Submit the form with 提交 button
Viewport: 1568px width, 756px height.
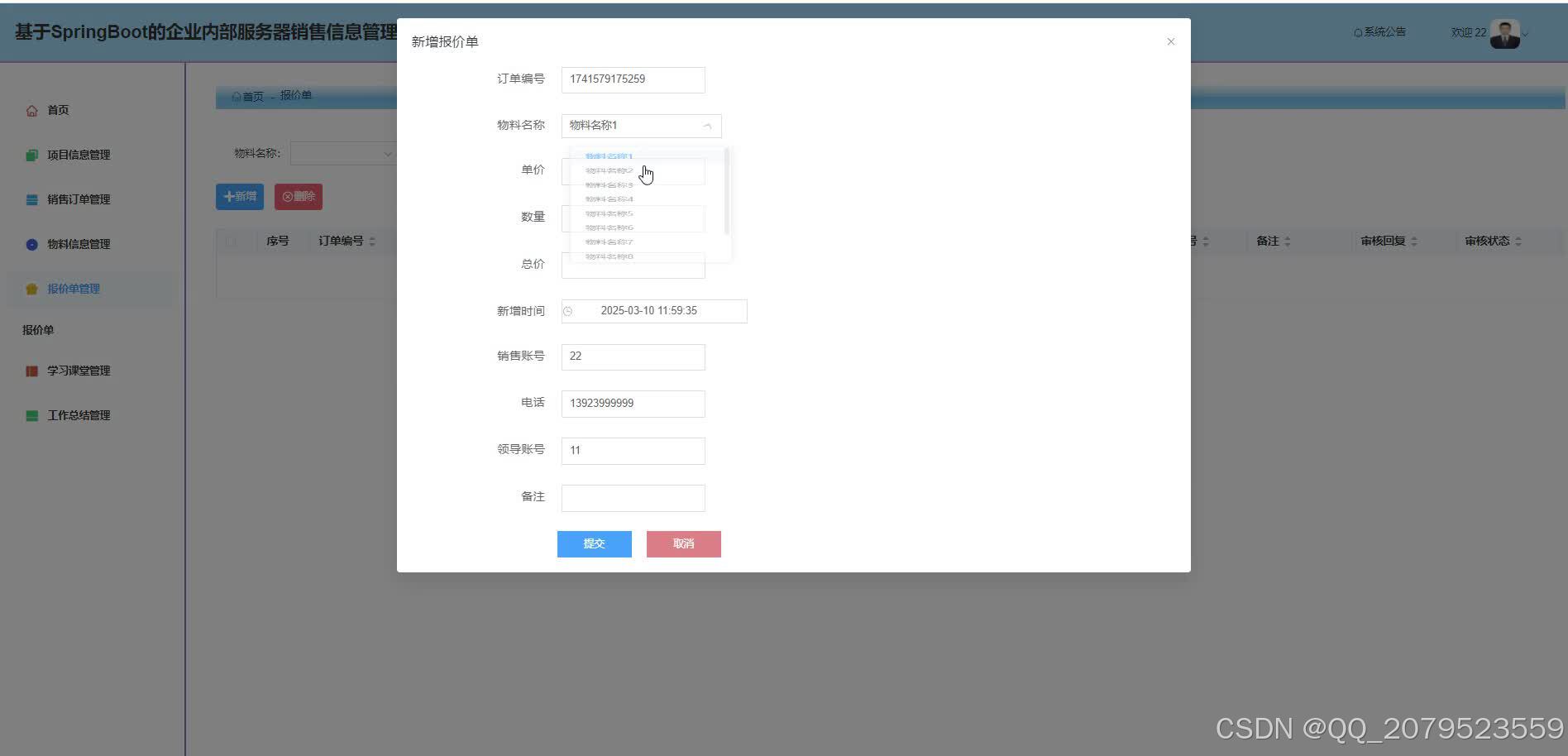pos(595,544)
